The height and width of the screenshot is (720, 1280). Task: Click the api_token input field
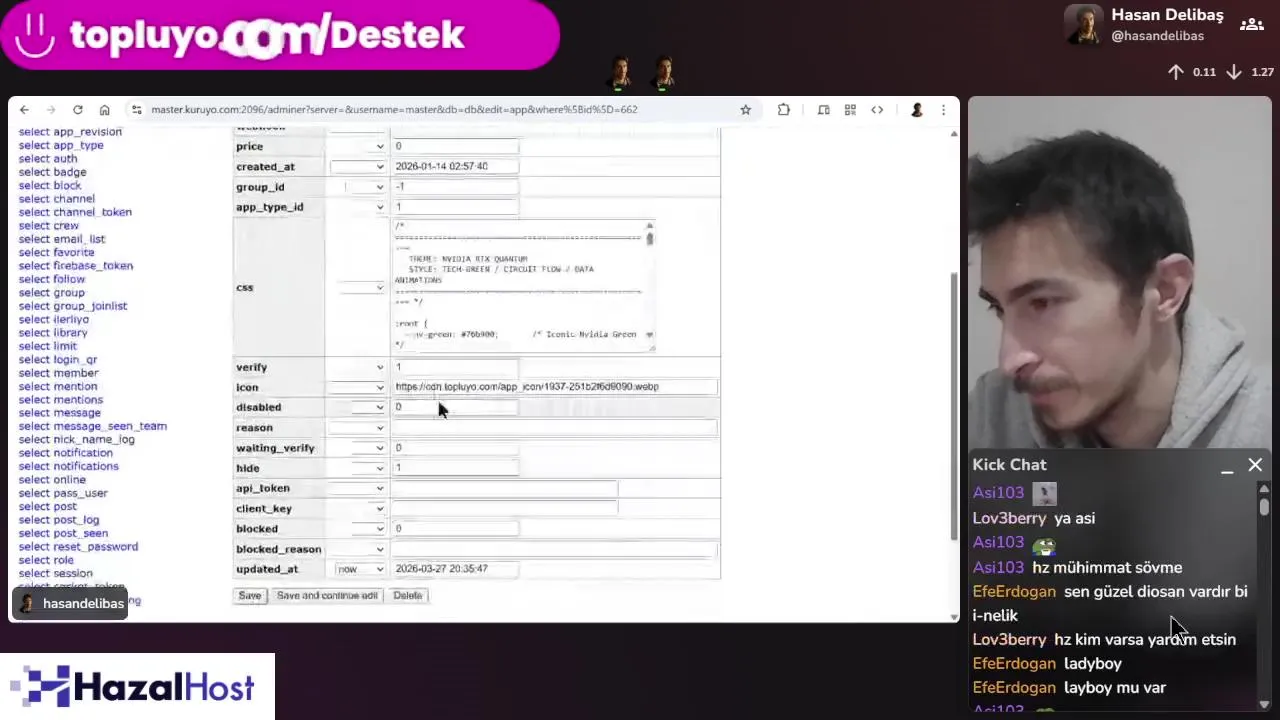(505, 489)
